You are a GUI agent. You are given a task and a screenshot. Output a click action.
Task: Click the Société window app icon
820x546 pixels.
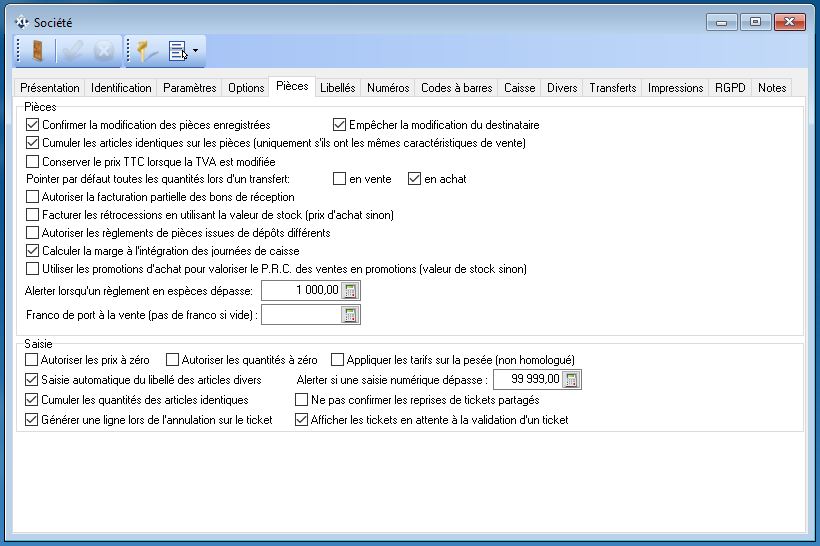point(21,22)
